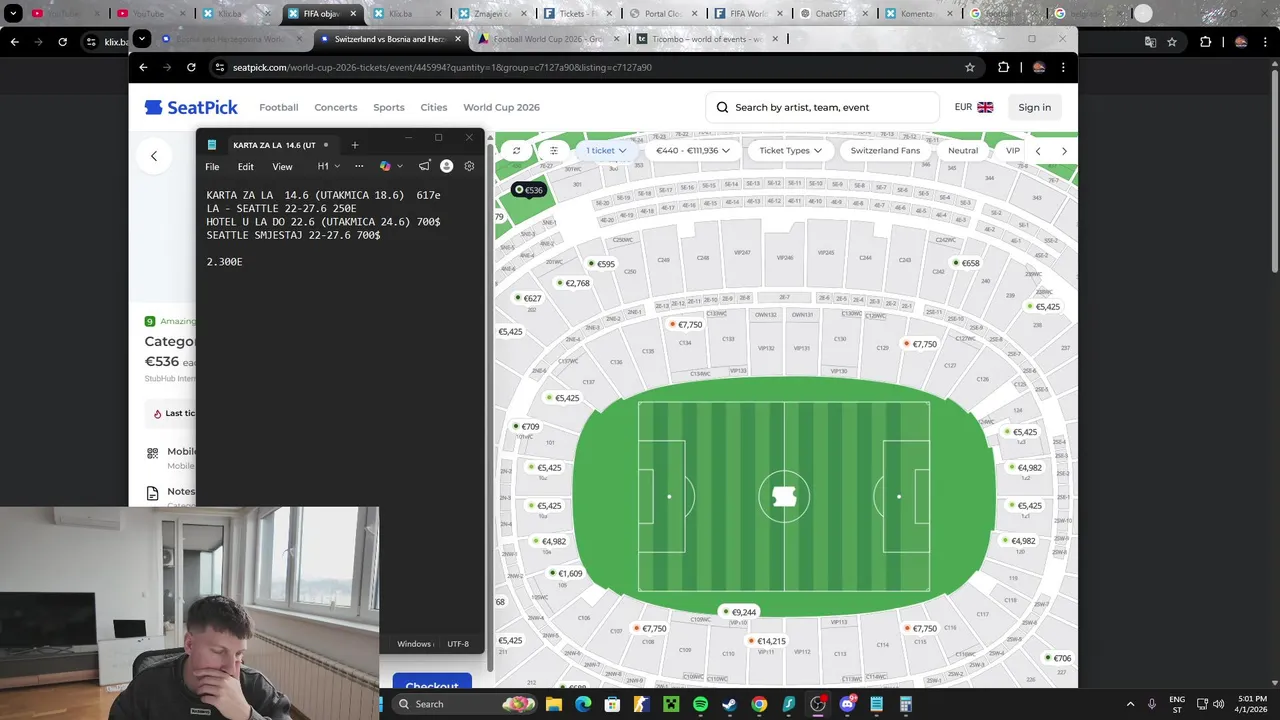The width and height of the screenshot is (1280, 720).
Task: Click the search magnifier icon in SeatPick
Action: (x=722, y=107)
